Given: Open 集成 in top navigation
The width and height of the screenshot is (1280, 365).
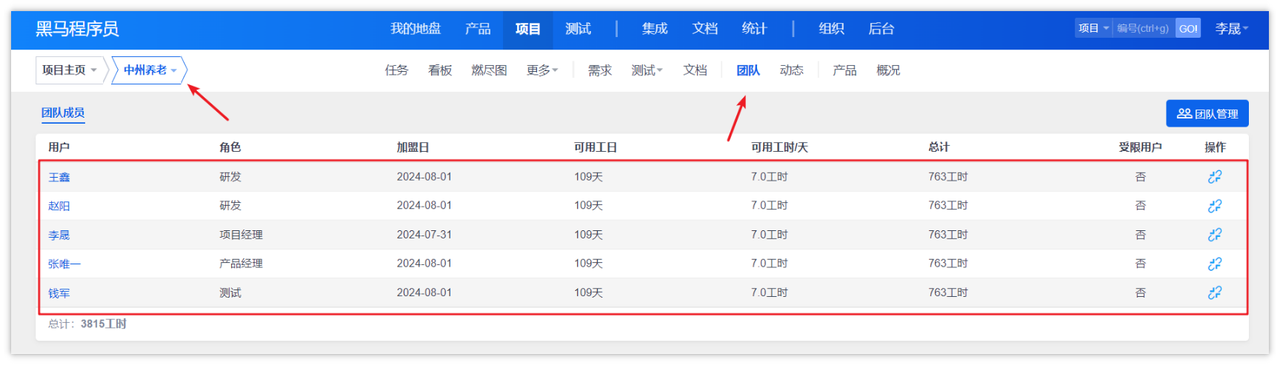Looking at the screenshot, I should coord(655,29).
